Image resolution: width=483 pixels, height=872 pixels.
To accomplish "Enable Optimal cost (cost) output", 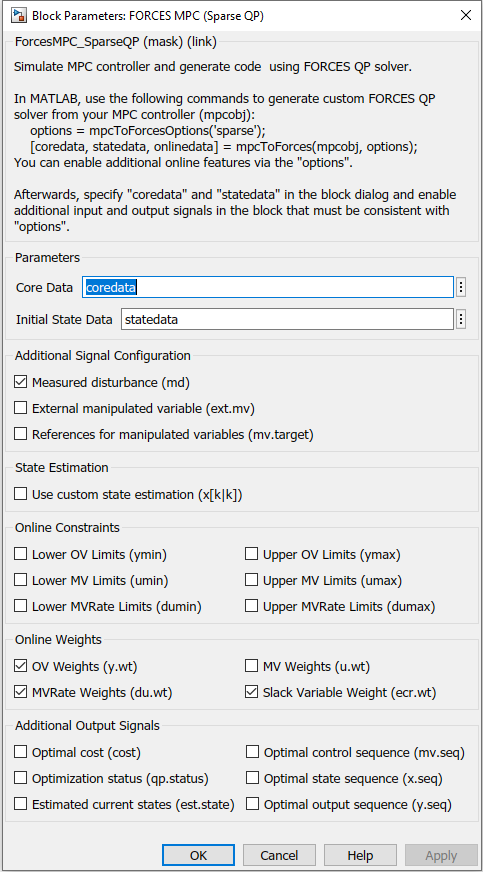I will tap(21, 752).
